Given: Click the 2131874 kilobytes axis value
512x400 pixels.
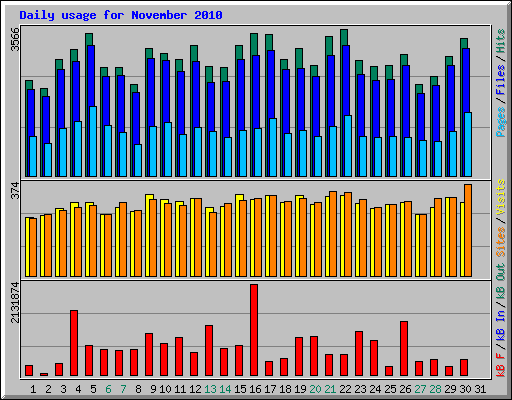Looking at the screenshot, I should [15, 303].
